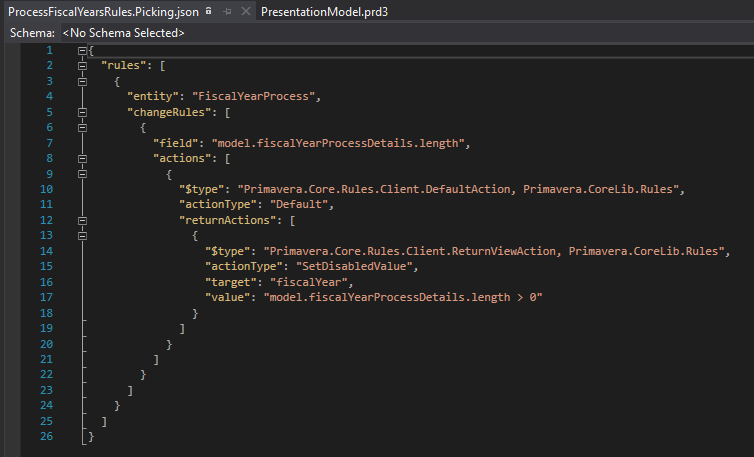Collapse the object block on line 6
The image size is (754, 457).
pyautogui.click(x=82, y=127)
